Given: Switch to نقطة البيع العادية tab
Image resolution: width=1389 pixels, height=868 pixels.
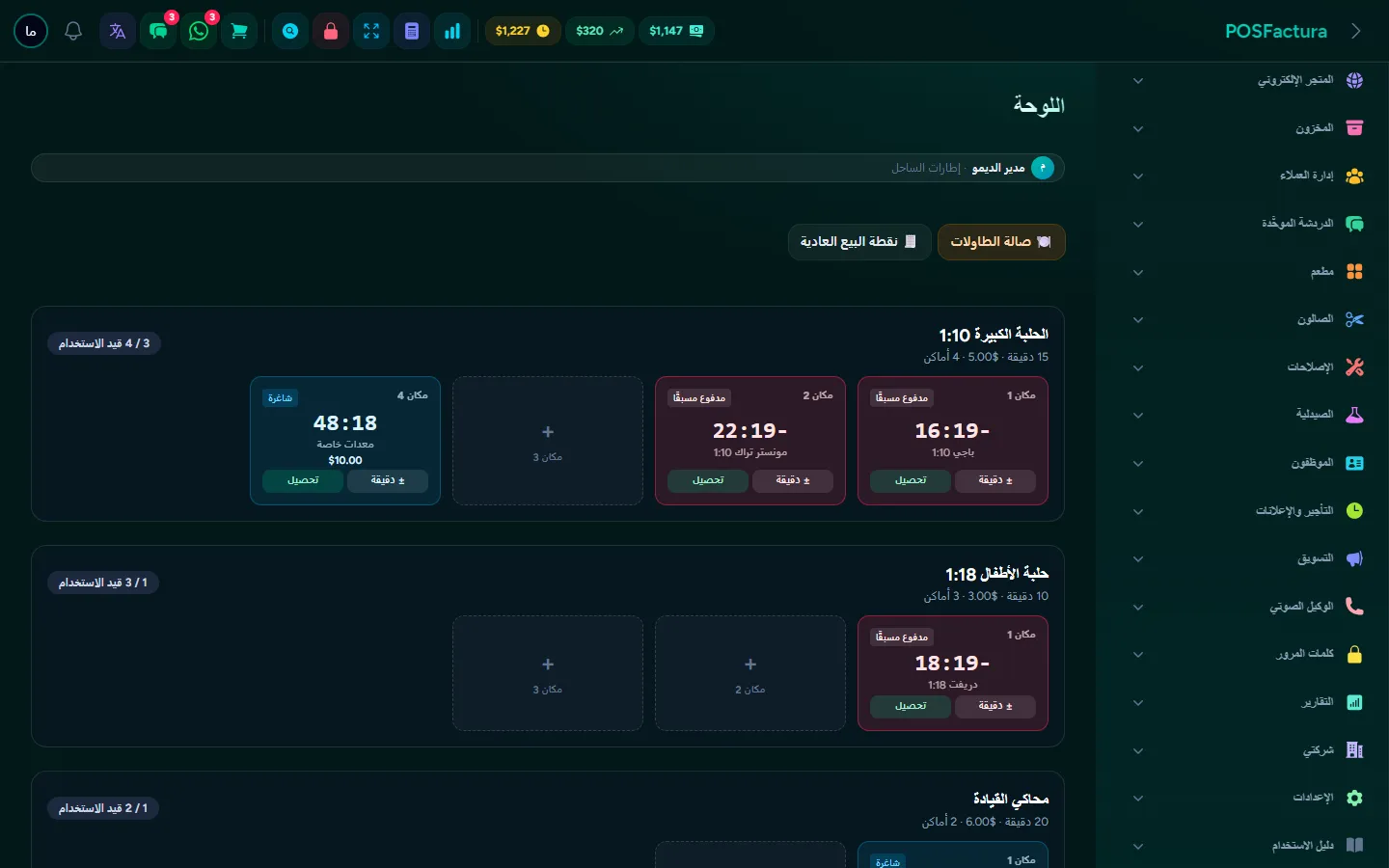Looking at the screenshot, I should point(858,242).
